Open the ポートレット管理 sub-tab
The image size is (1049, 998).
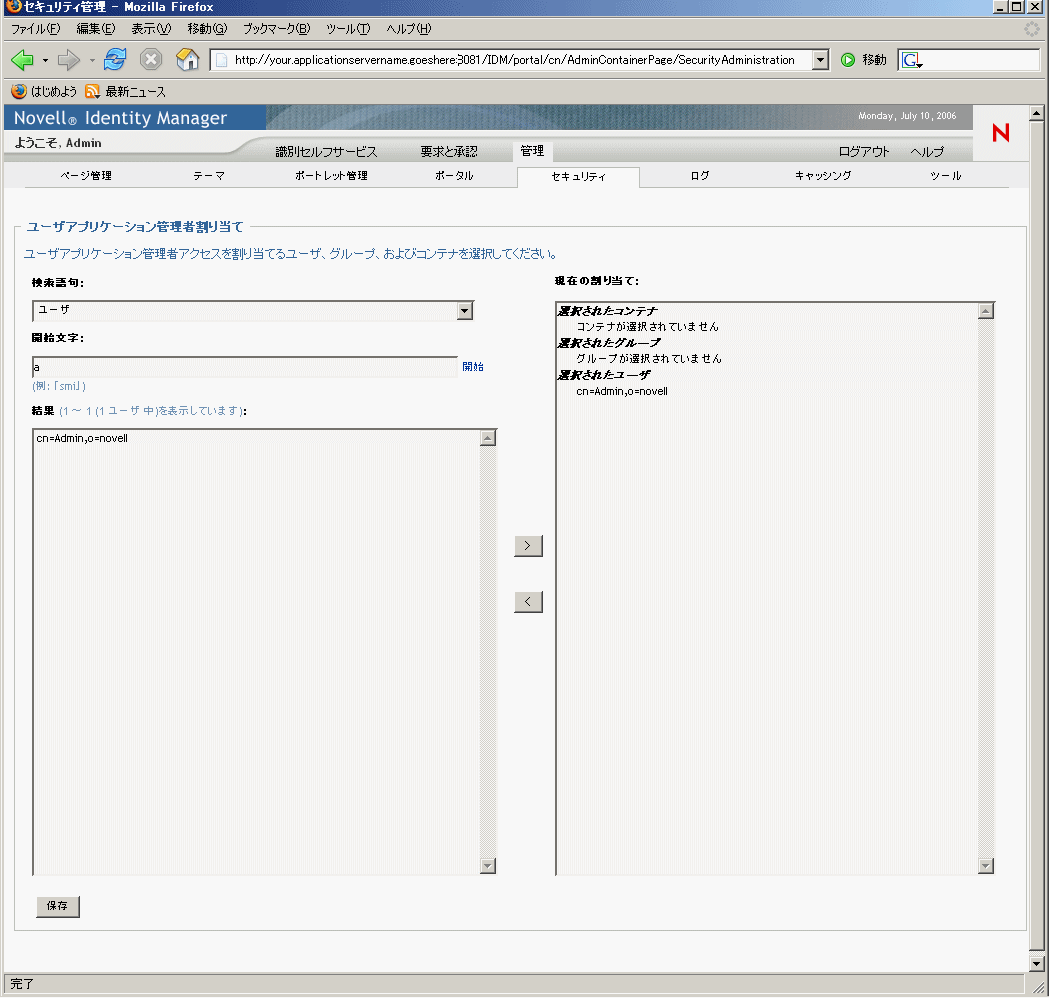[331, 176]
